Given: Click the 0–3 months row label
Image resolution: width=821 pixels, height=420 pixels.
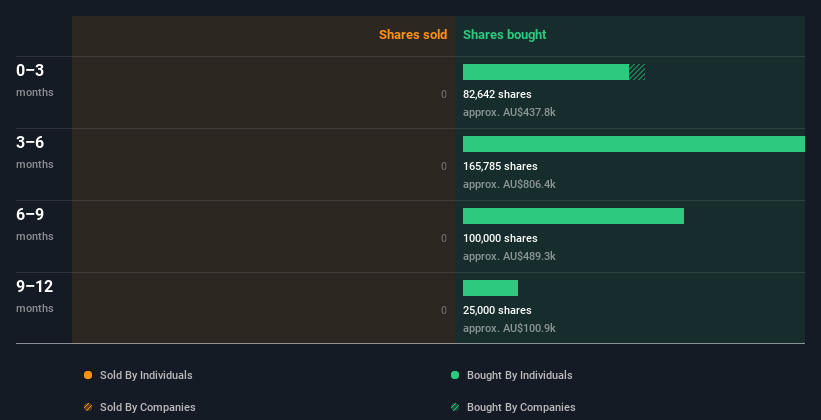Looking at the screenshot, I should [35, 80].
